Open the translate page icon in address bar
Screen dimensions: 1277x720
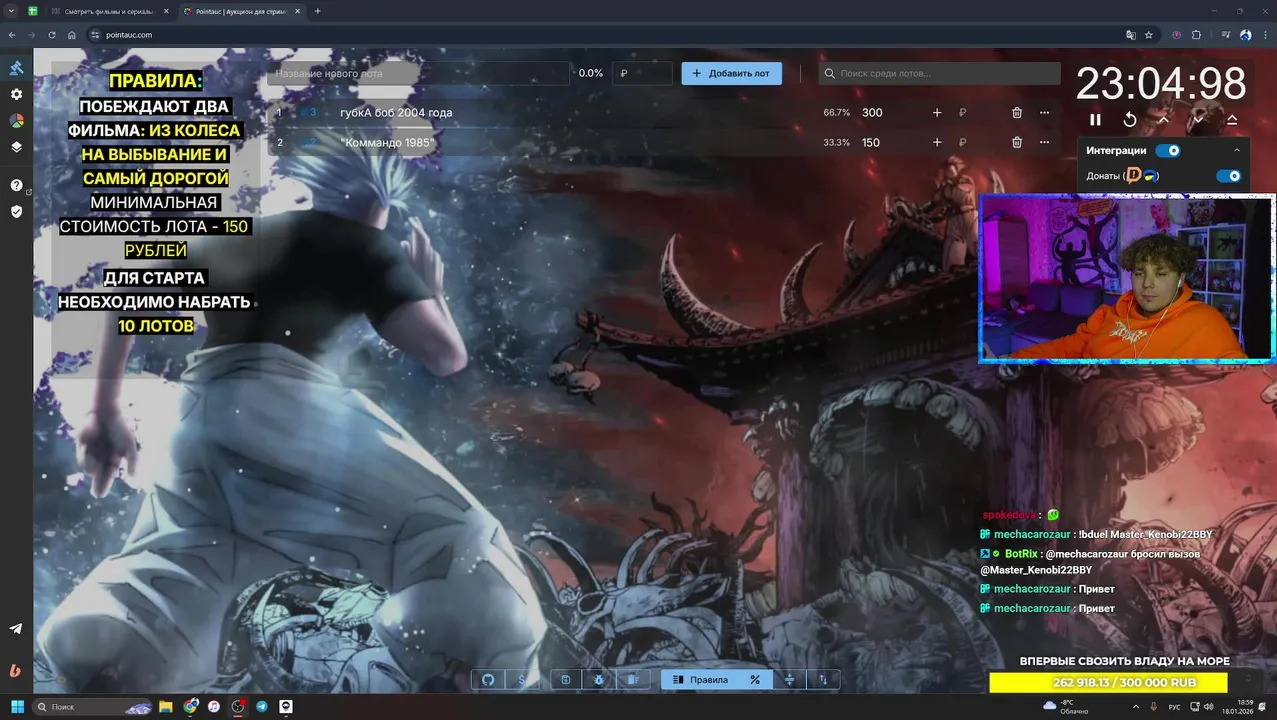click(1131, 35)
